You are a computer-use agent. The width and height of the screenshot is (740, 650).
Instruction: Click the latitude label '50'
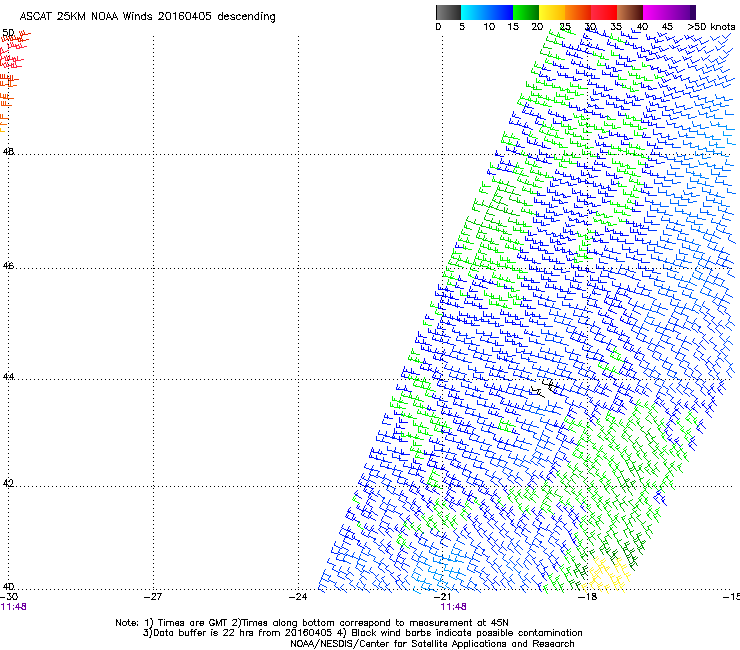[8, 33]
